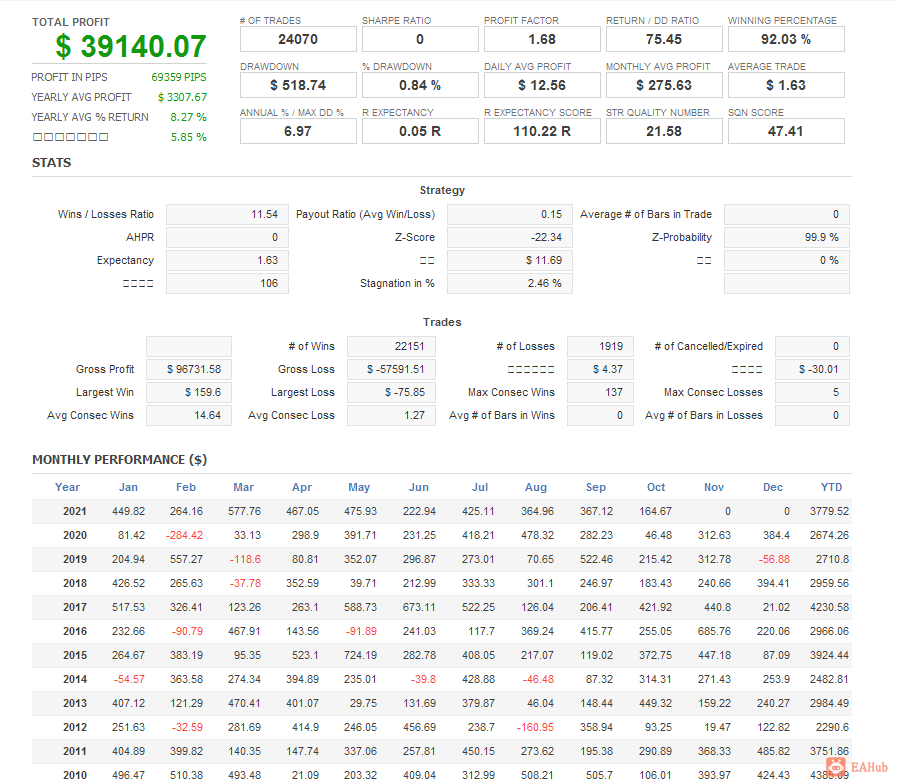The height and width of the screenshot is (782, 897).
Task: Click the yearly avg profit $ 3307.67
Action: click(182, 97)
